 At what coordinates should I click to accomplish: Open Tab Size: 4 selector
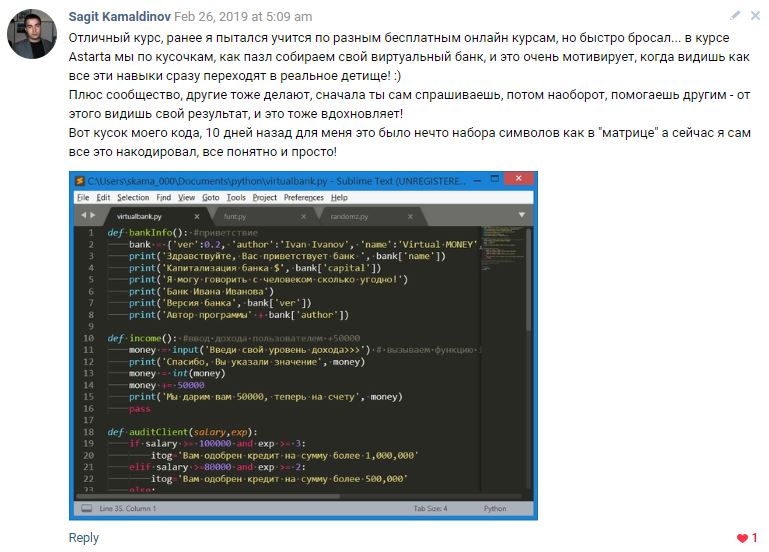(x=431, y=509)
